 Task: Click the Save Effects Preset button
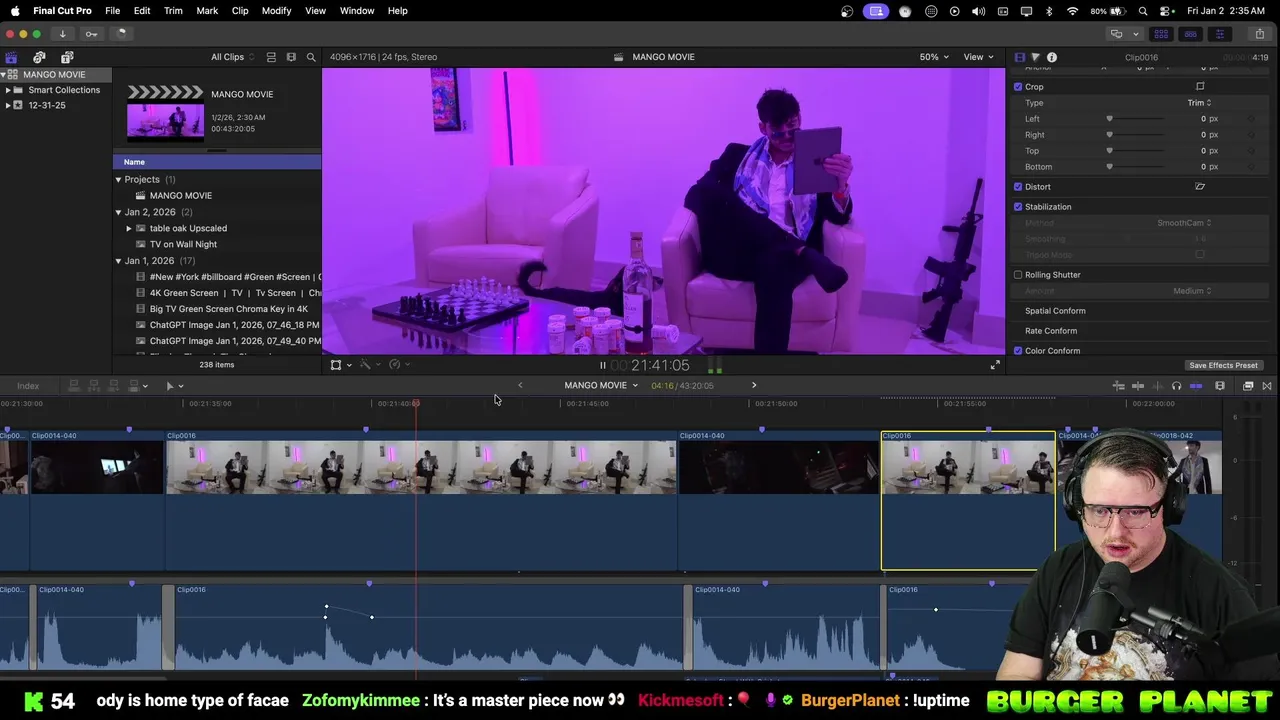pos(1223,365)
